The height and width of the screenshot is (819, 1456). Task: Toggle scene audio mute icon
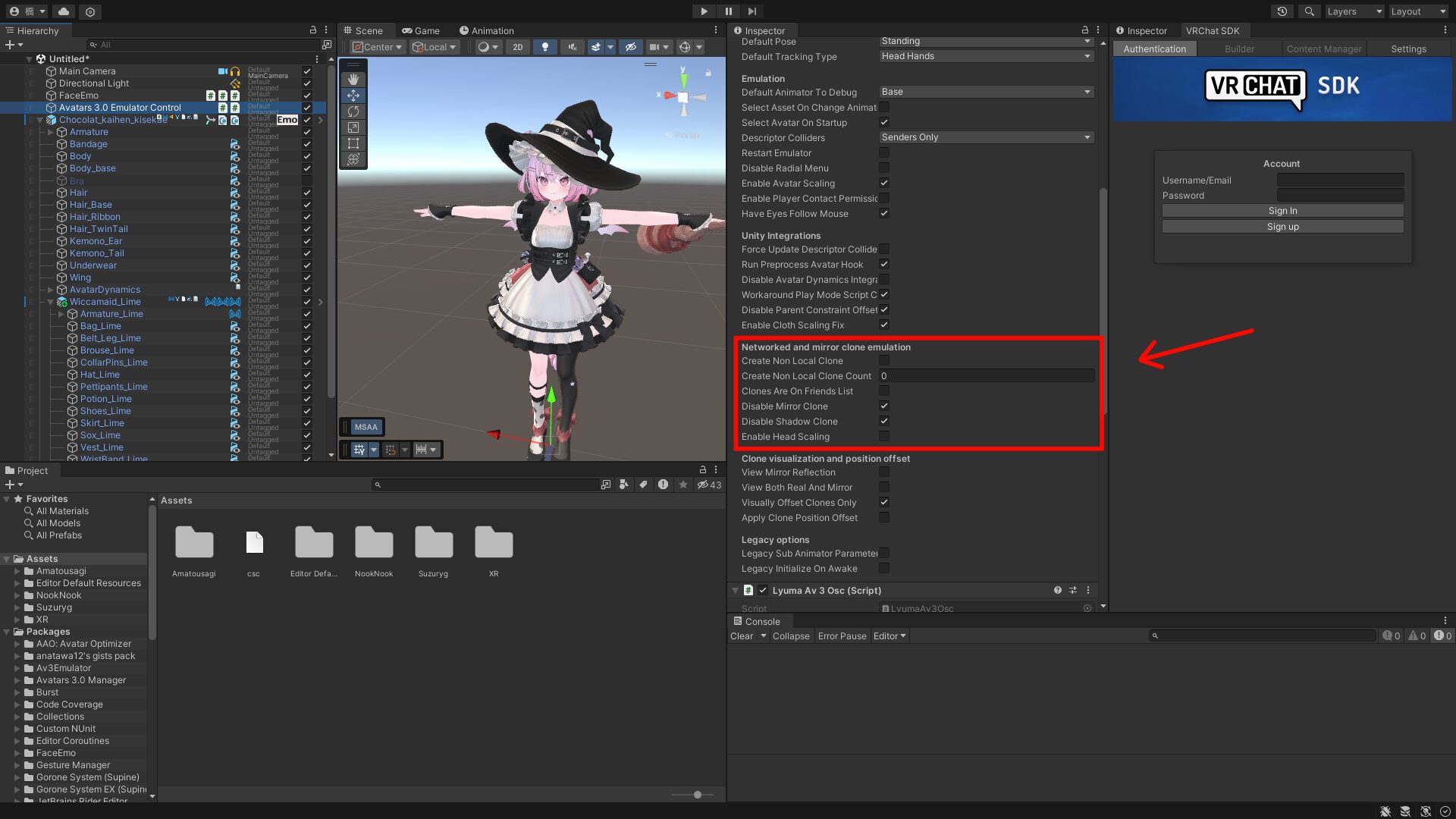point(573,47)
